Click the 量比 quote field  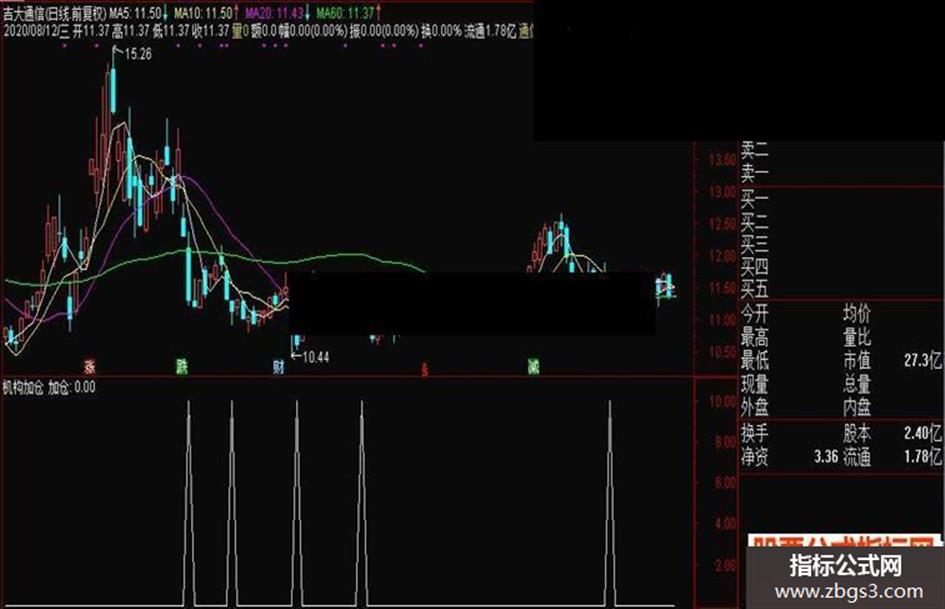(857, 337)
